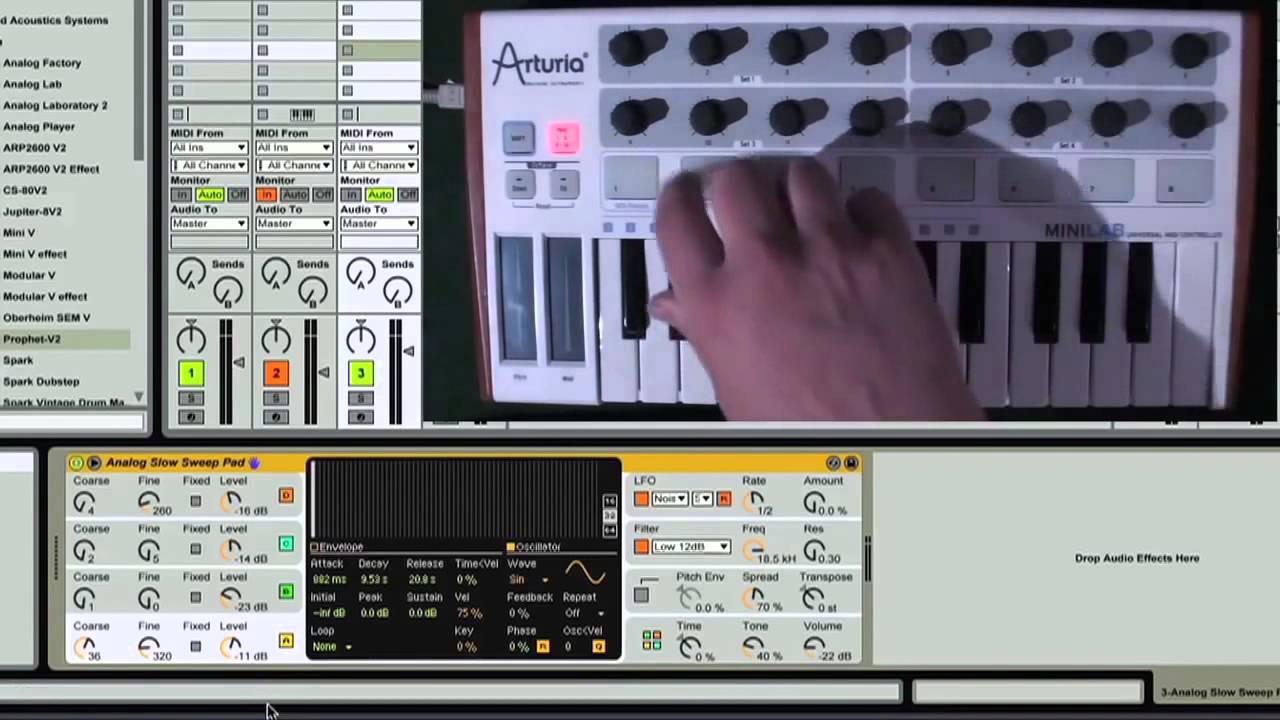The width and height of the screenshot is (1280, 720).
Task: Select oscillator D button
Action: (x=286, y=496)
